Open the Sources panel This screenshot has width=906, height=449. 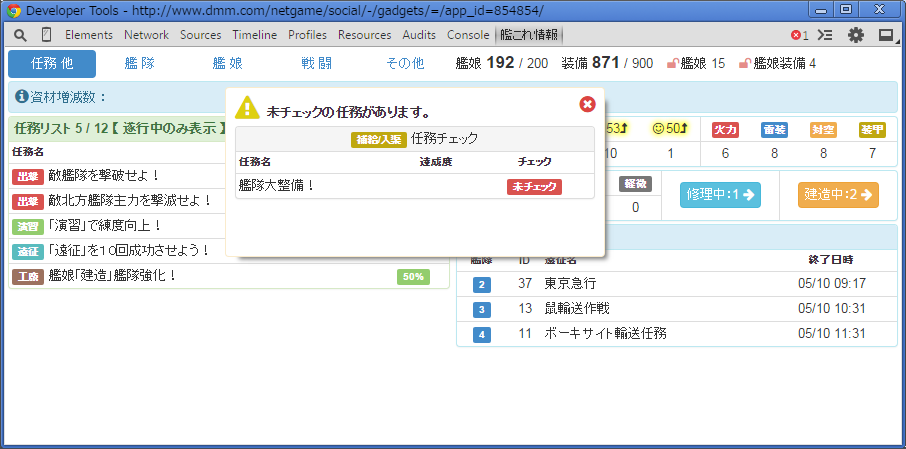click(200, 35)
